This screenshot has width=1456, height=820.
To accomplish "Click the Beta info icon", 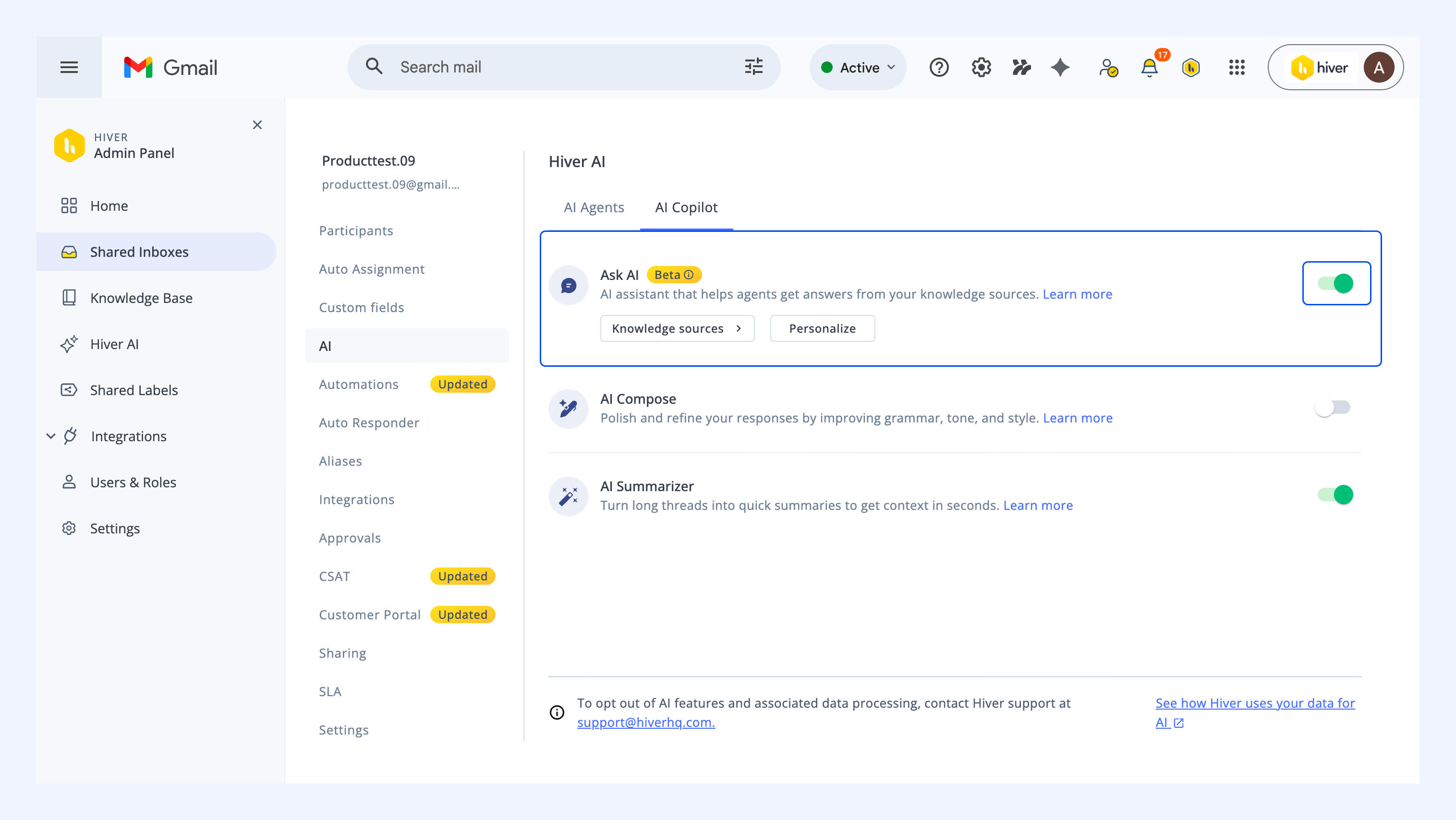I will 689,275.
